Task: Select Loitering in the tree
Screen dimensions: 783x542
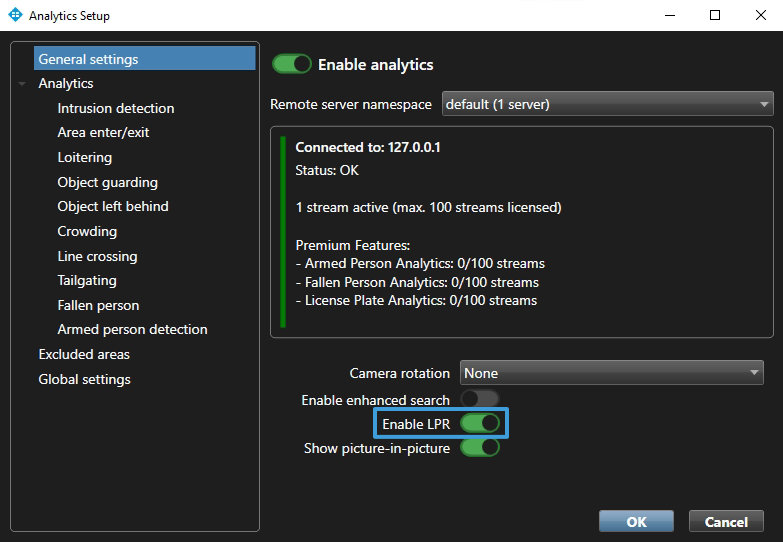Action: tap(85, 157)
